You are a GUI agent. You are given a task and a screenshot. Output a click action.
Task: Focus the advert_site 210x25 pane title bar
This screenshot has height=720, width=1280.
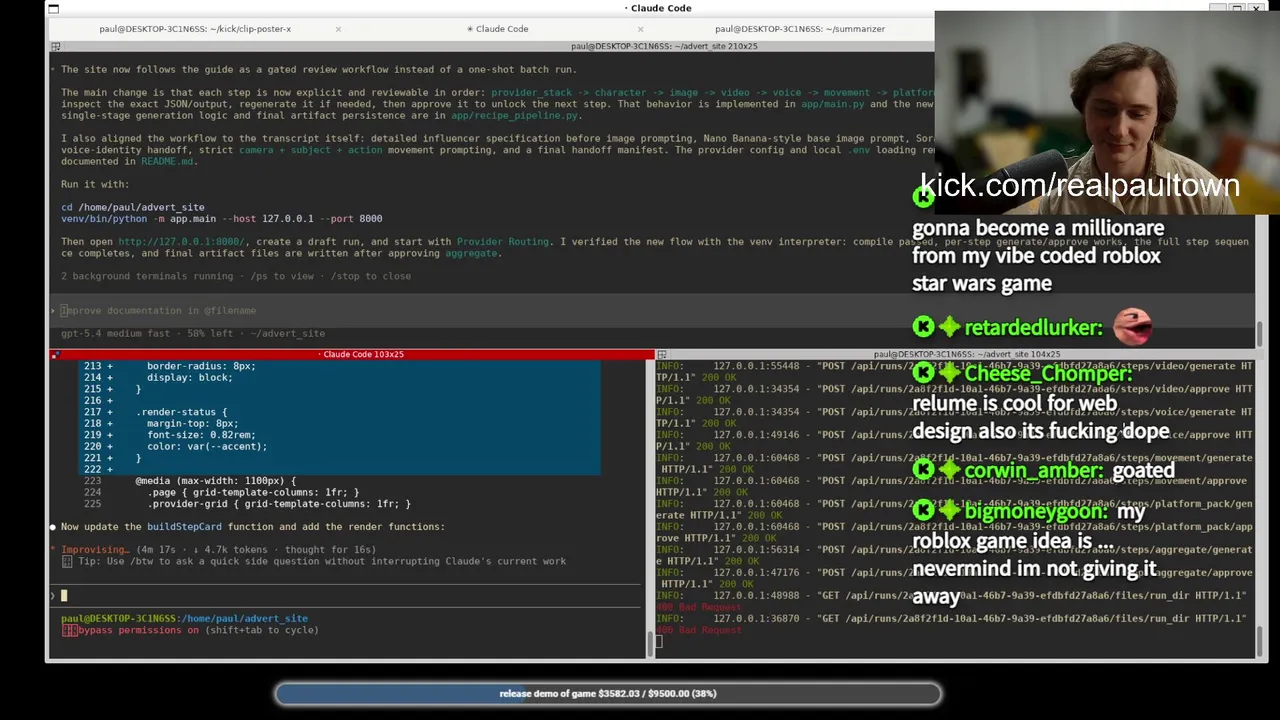click(x=664, y=46)
